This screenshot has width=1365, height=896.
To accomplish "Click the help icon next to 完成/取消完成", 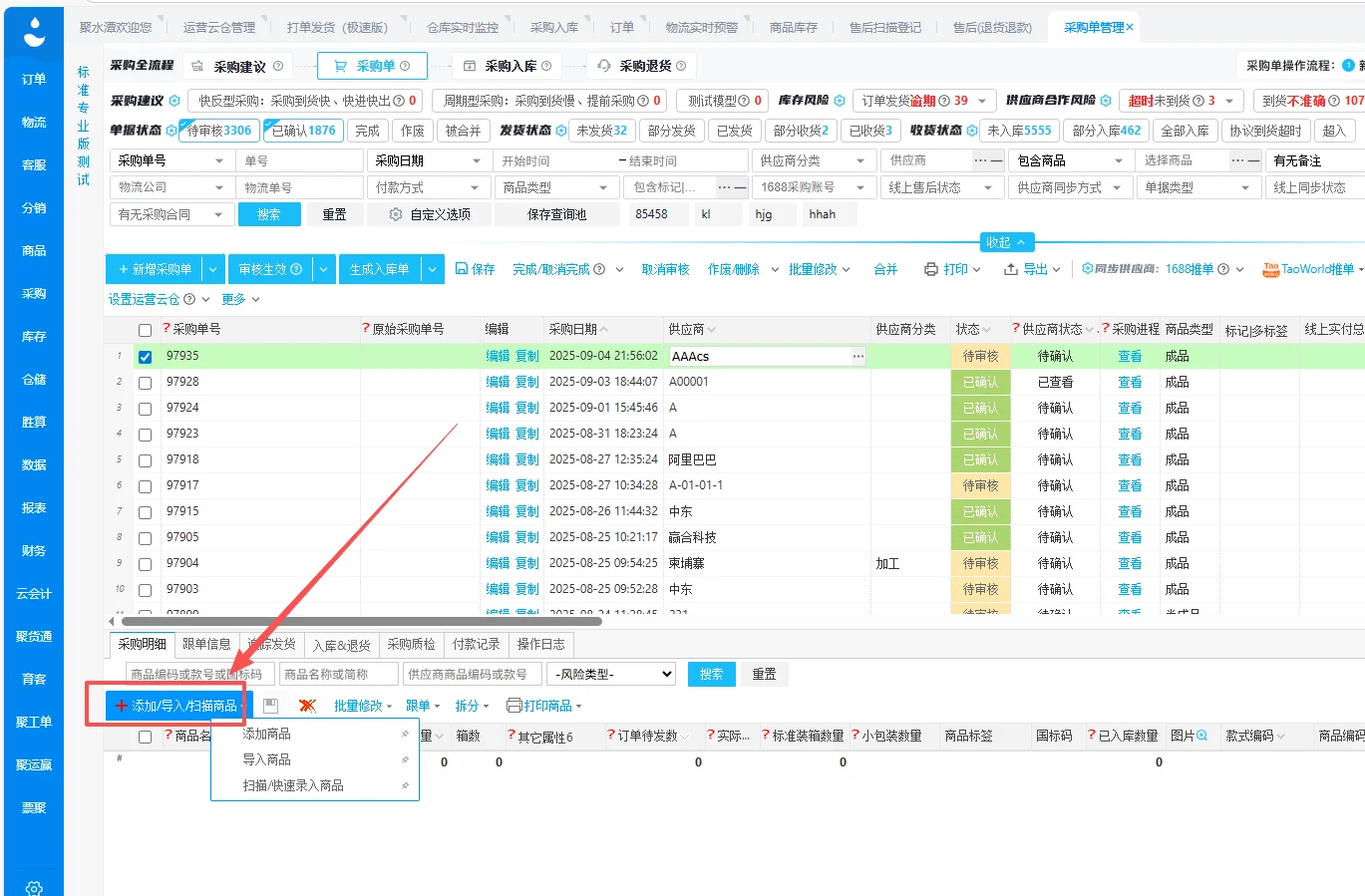I will click(598, 269).
